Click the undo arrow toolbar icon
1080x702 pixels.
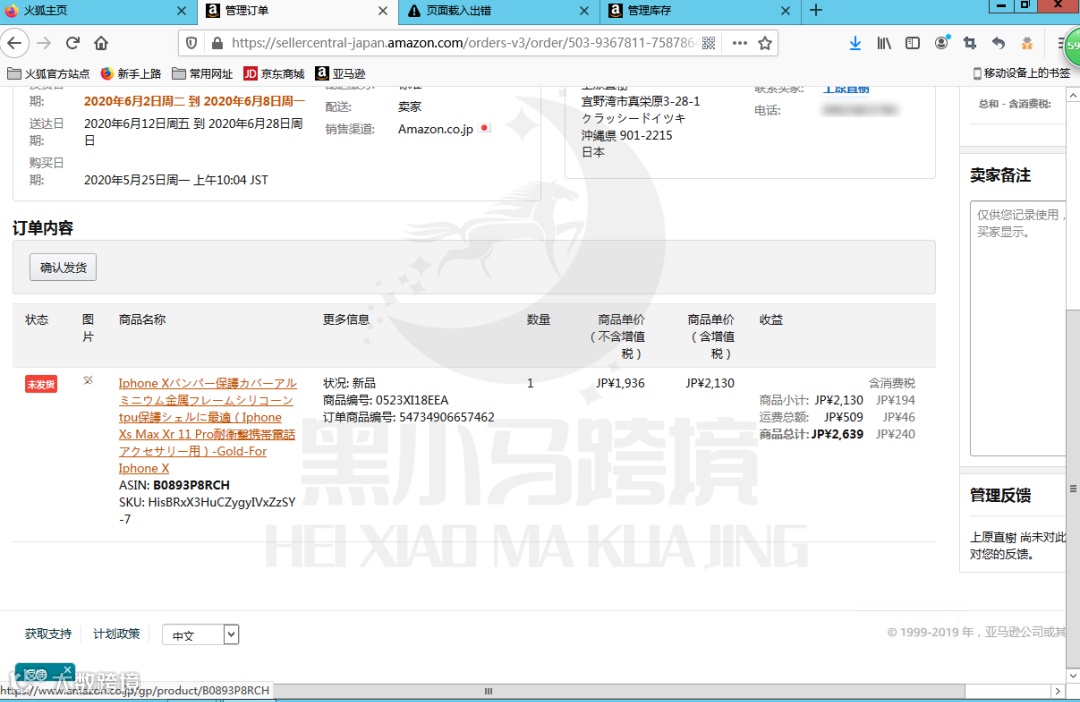coord(998,43)
